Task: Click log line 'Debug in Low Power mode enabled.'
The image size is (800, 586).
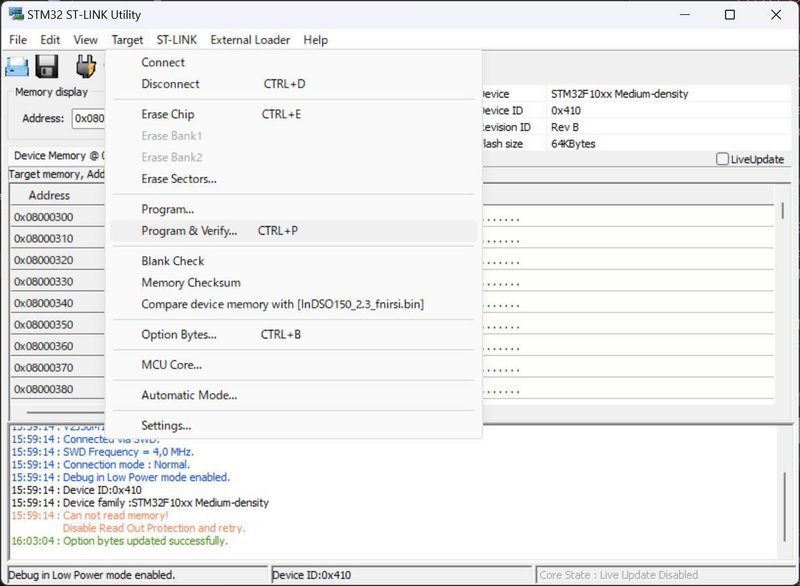Action: point(120,477)
